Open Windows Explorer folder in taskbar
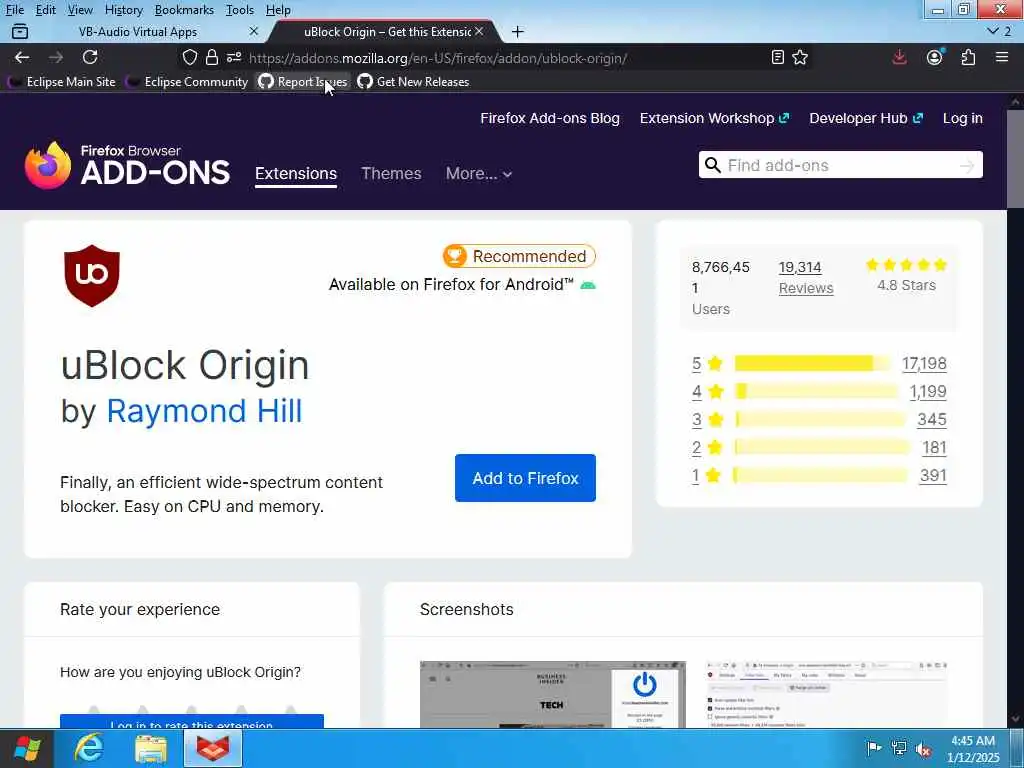Image resolution: width=1024 pixels, height=768 pixels. point(151,749)
